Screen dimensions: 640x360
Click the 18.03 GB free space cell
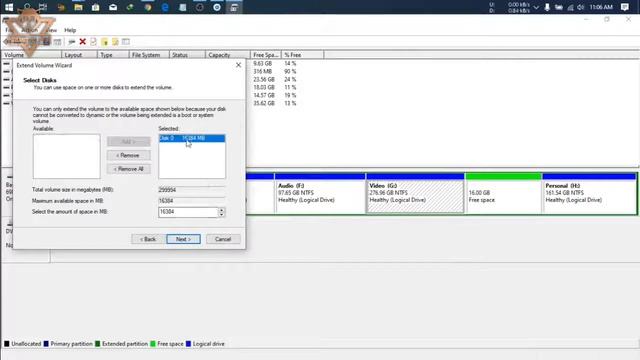(264, 87)
